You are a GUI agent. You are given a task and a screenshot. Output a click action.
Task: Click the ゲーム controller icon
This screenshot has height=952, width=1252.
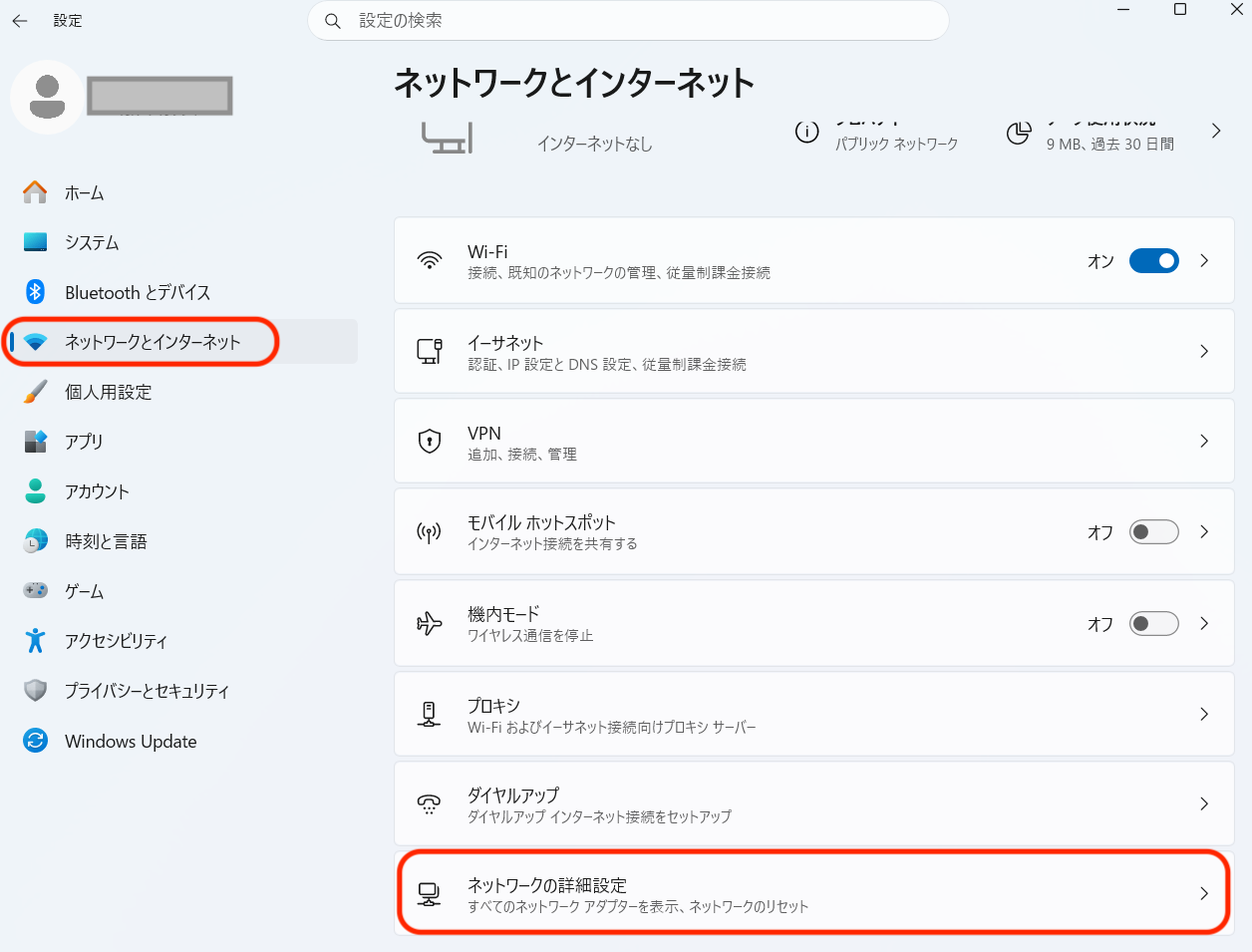coord(35,591)
